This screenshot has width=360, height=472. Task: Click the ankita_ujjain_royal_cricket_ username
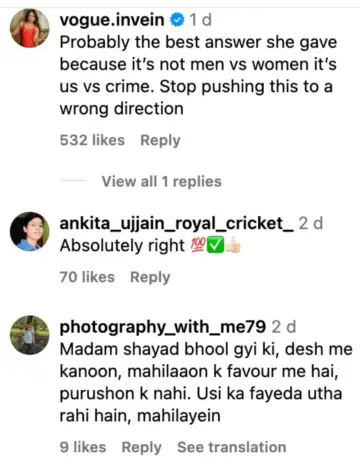[x=177, y=223]
